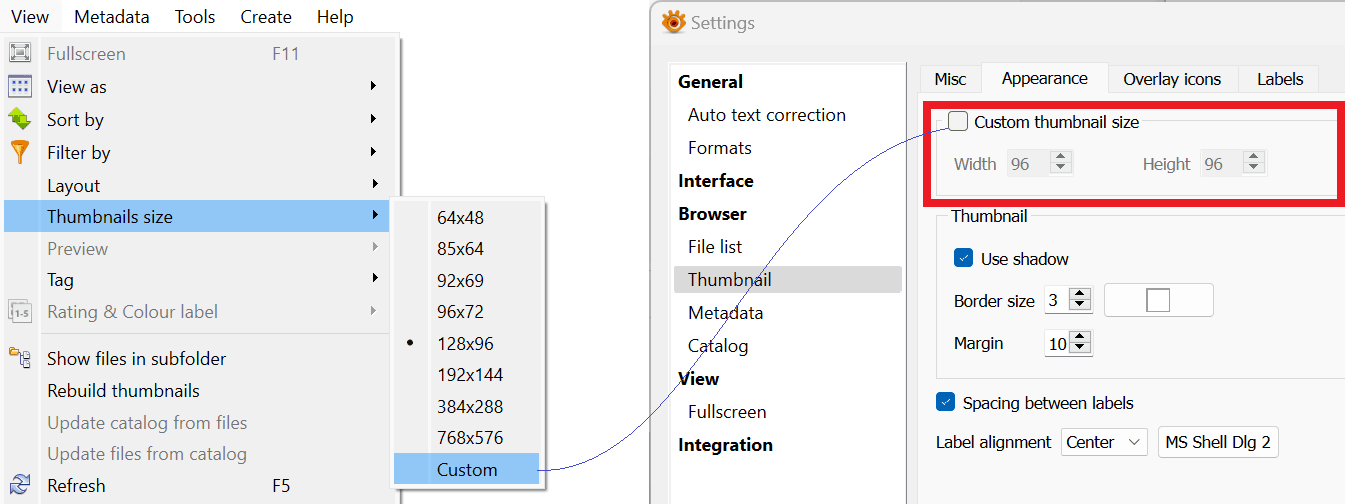Uncheck the Use shadow checkbox
This screenshot has width=1345, height=504.
tap(964, 258)
